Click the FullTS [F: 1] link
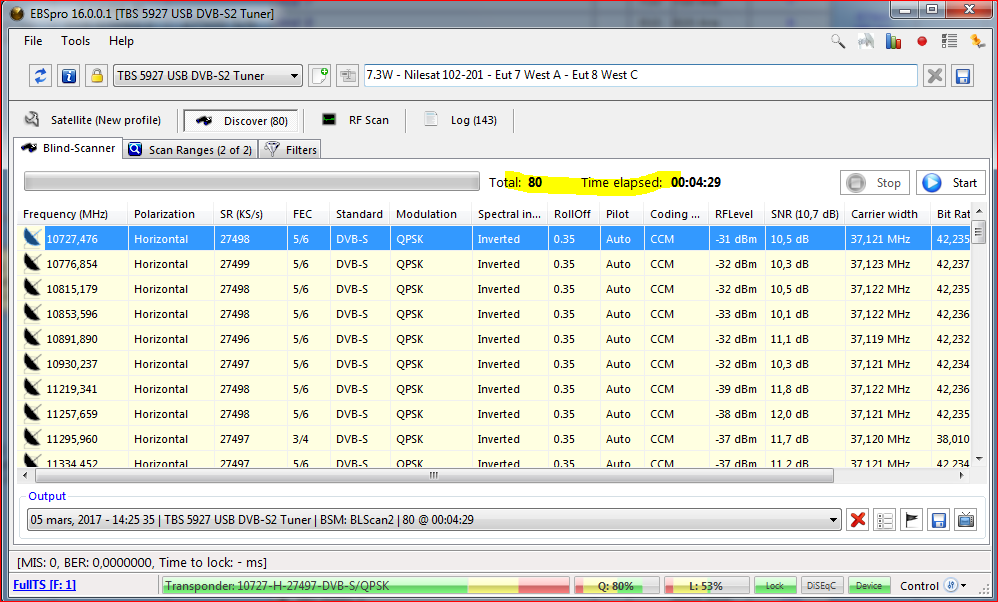This screenshot has width=998, height=602. click(44, 585)
